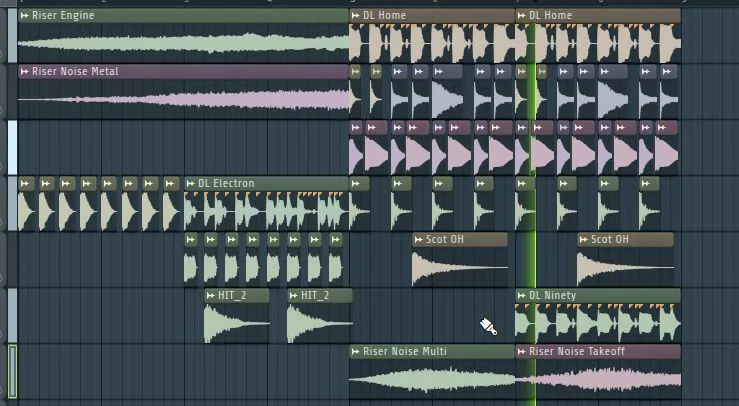Select the "DL Electron" clip title
The height and width of the screenshot is (406, 739).
tap(226, 183)
